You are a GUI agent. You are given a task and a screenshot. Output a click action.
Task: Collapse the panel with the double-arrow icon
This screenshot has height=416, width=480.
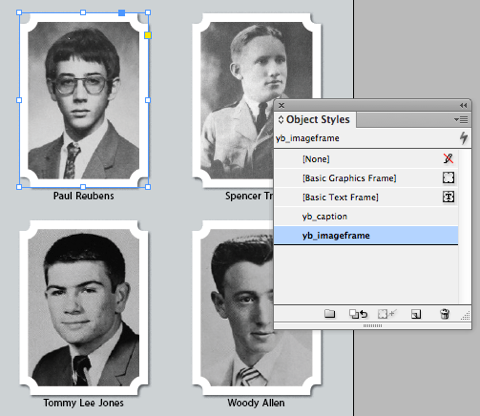point(463,106)
